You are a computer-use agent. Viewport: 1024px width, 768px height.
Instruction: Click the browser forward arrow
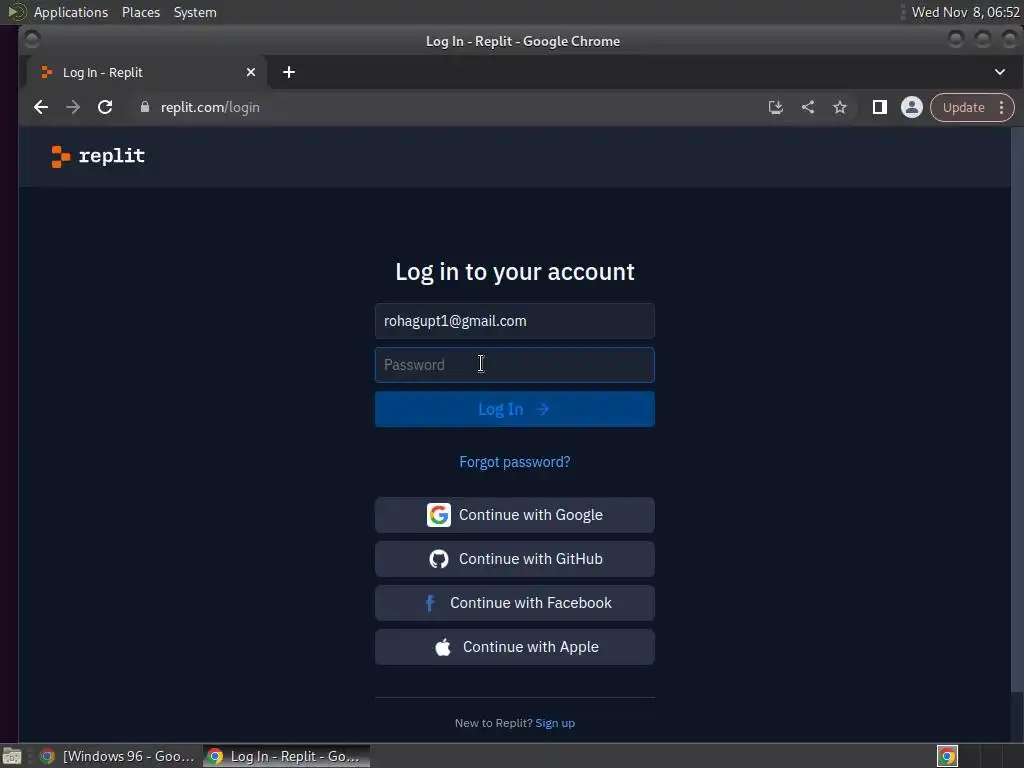72,107
